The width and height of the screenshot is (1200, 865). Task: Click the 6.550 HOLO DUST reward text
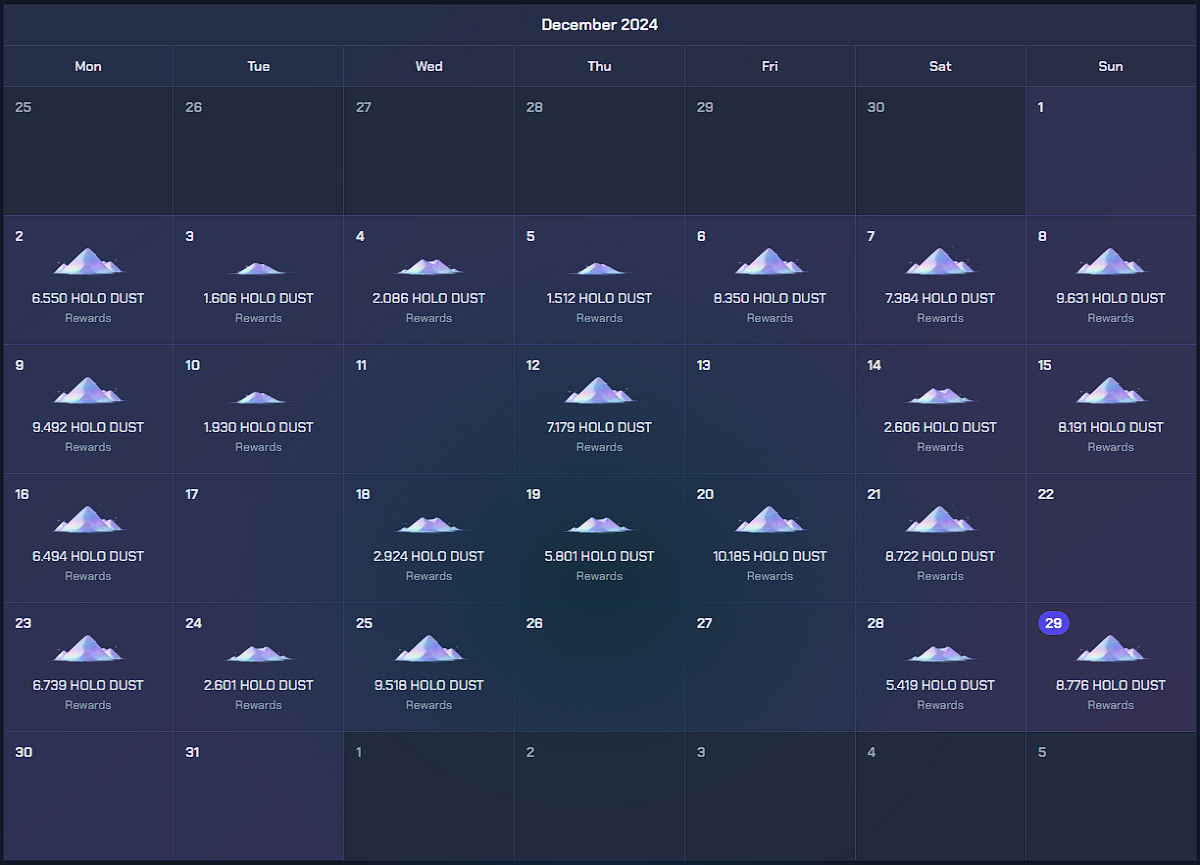(88, 298)
